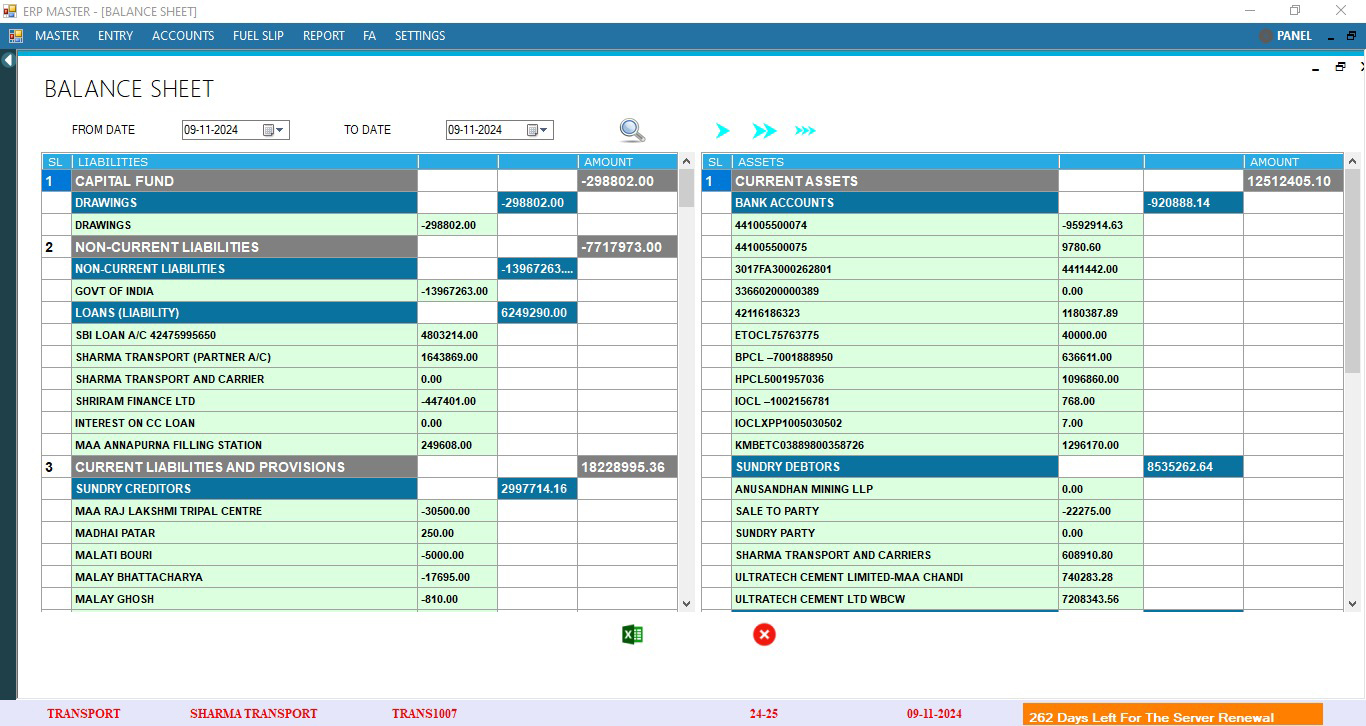Click the PANEL button icon
Viewport: 1366px width, 726px height.
[x=1266, y=35]
